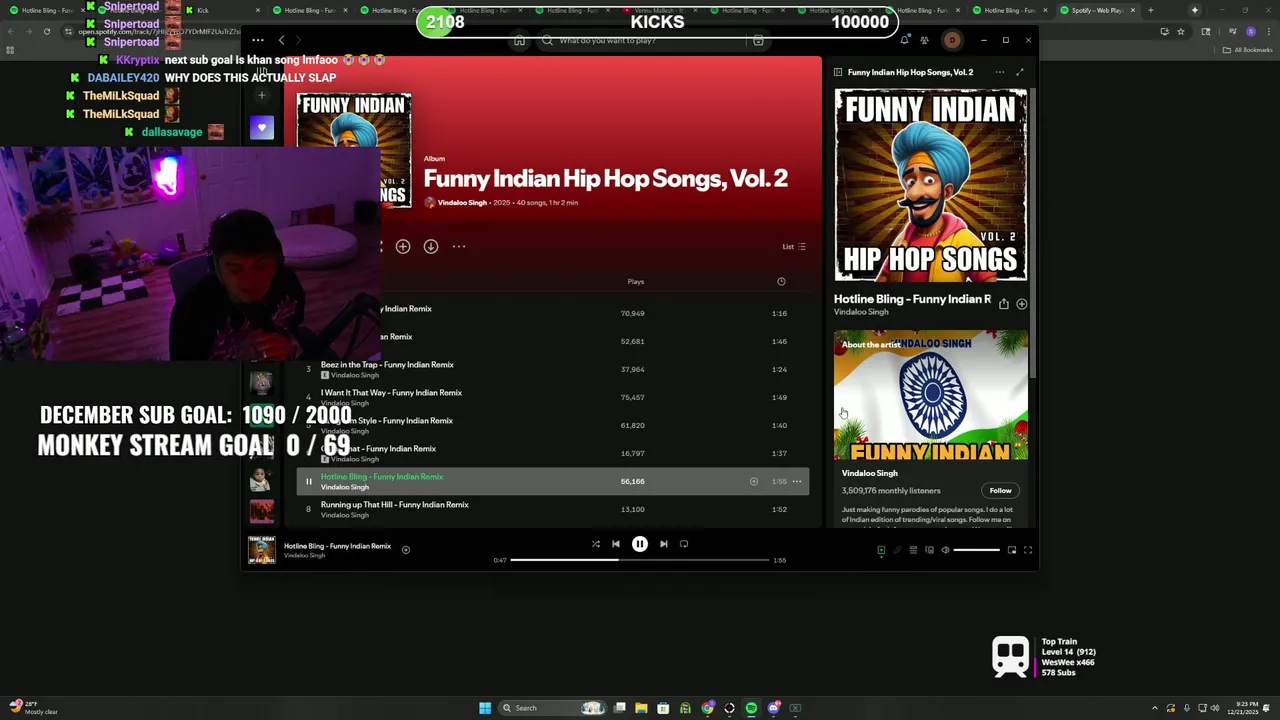1280x720 pixels.
Task: Open Spotify notifications bell
Action: pyautogui.click(x=904, y=41)
